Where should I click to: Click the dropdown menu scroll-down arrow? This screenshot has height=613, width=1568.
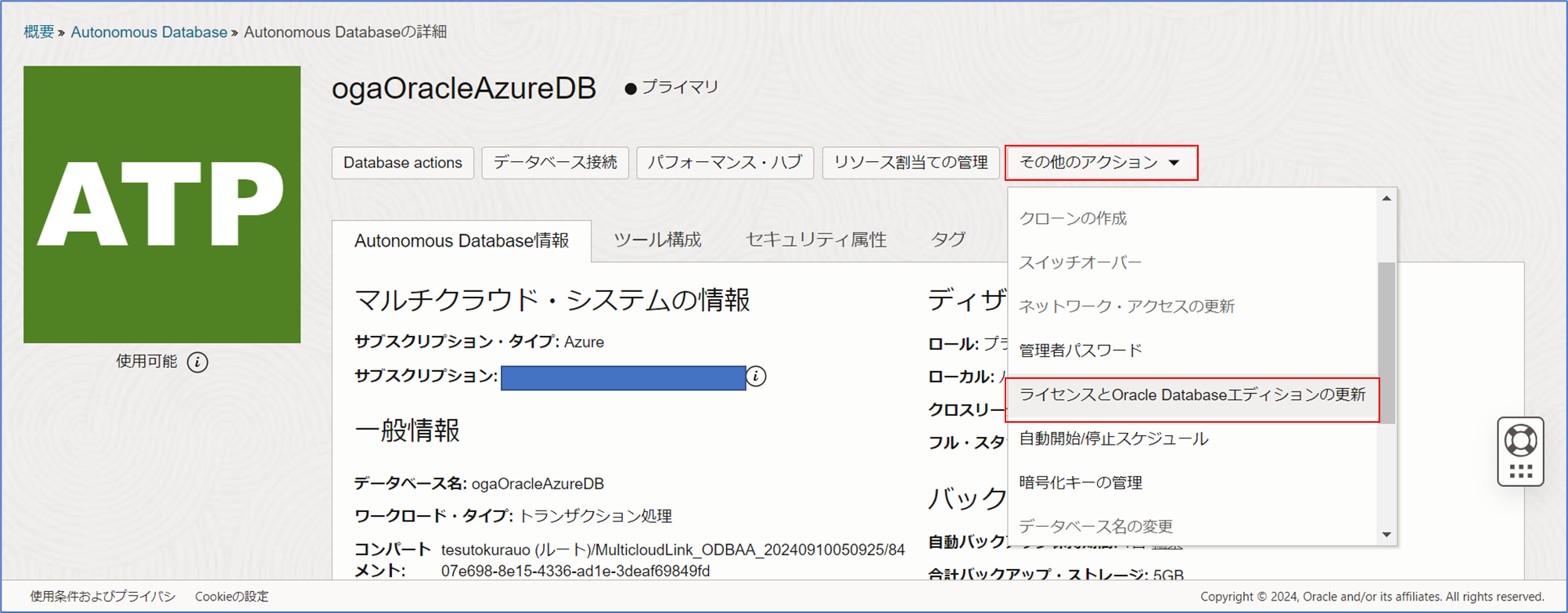[x=1386, y=535]
